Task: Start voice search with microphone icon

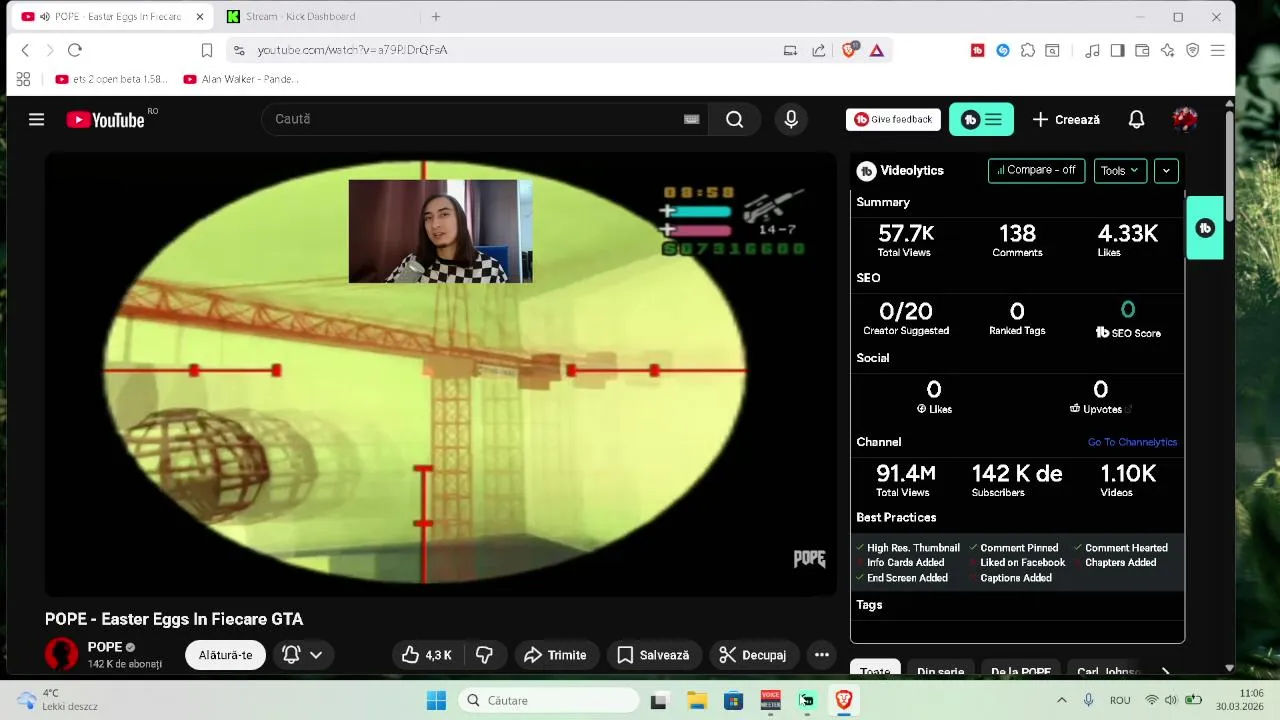Action: 791,120
